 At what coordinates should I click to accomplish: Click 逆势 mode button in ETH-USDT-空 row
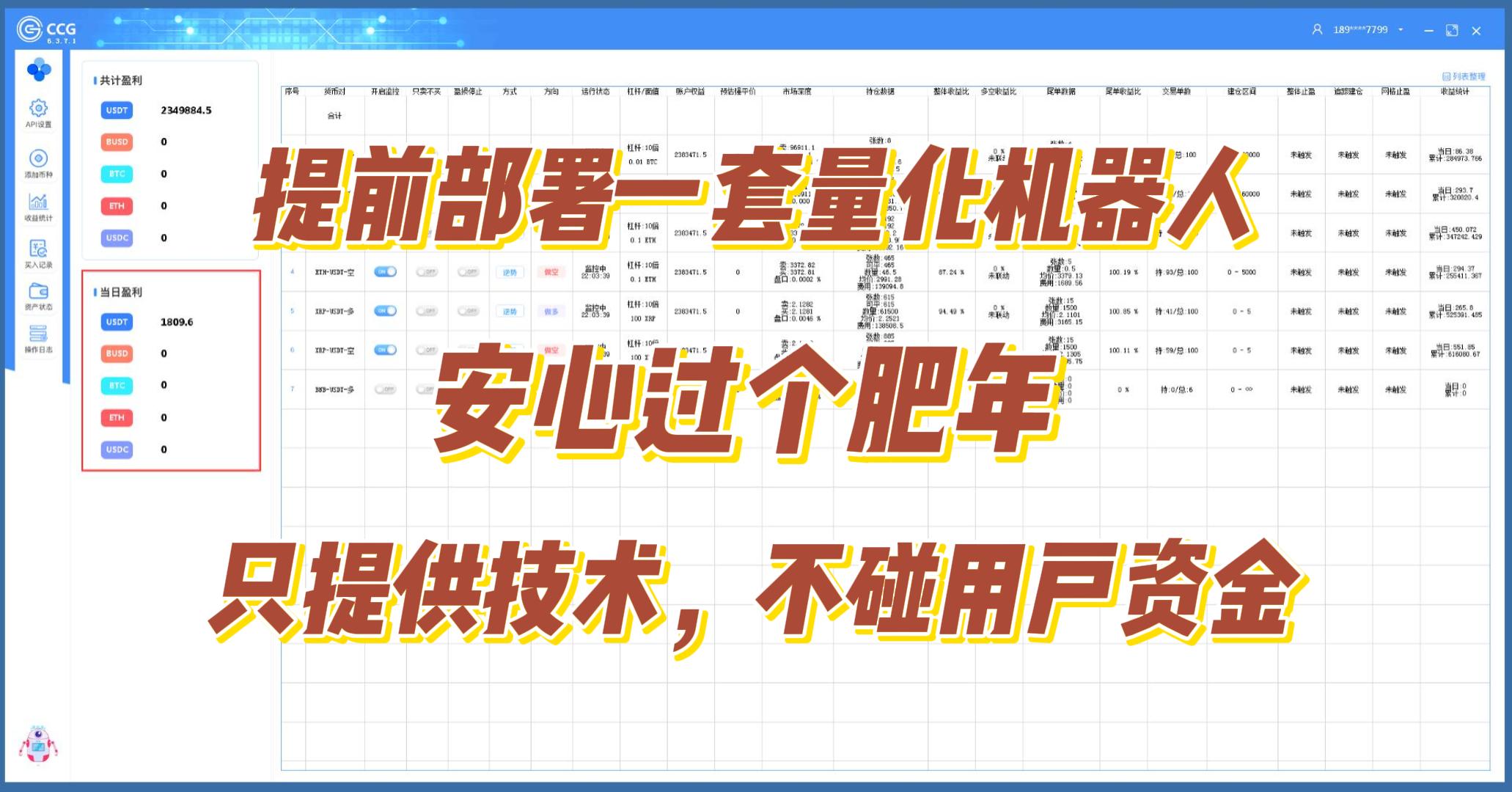coord(510,272)
